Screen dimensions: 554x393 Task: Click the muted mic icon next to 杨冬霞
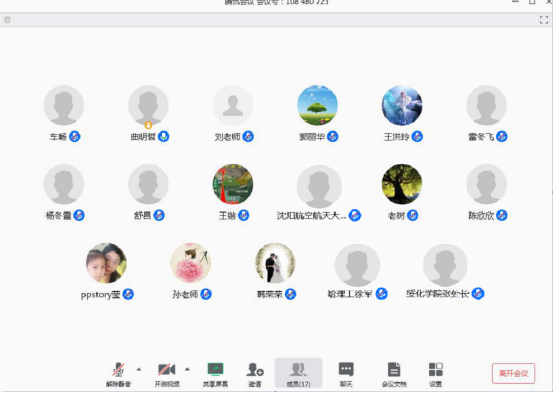click(x=79, y=215)
